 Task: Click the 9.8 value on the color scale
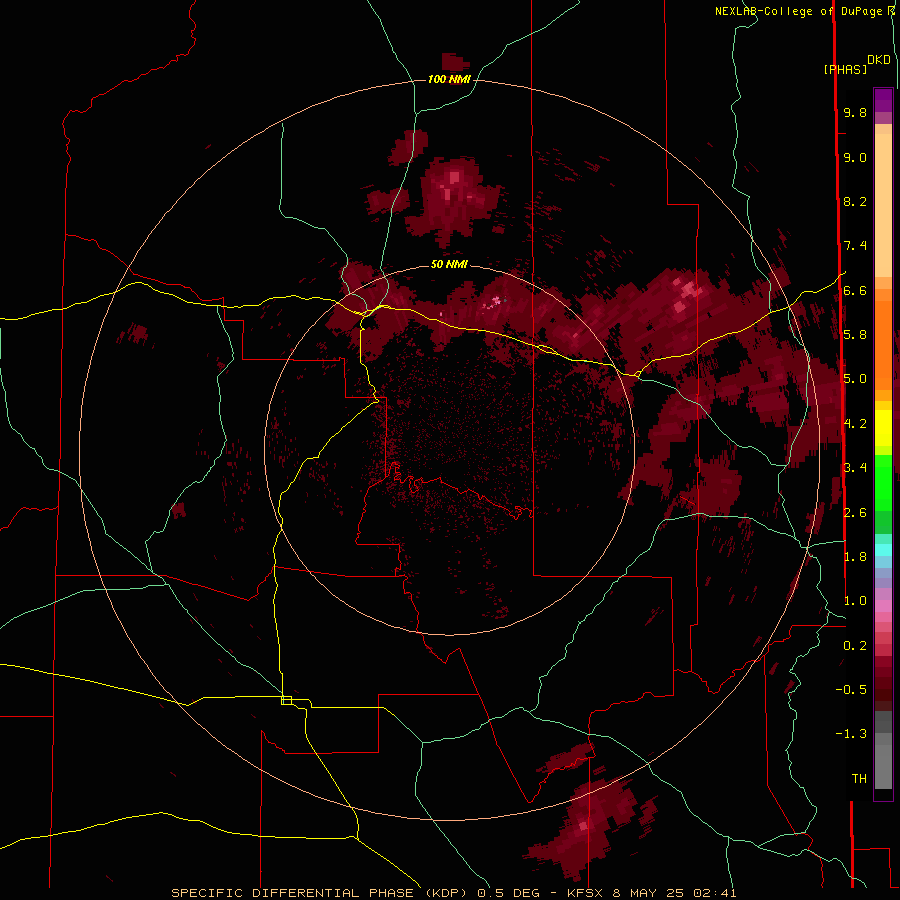855,112
